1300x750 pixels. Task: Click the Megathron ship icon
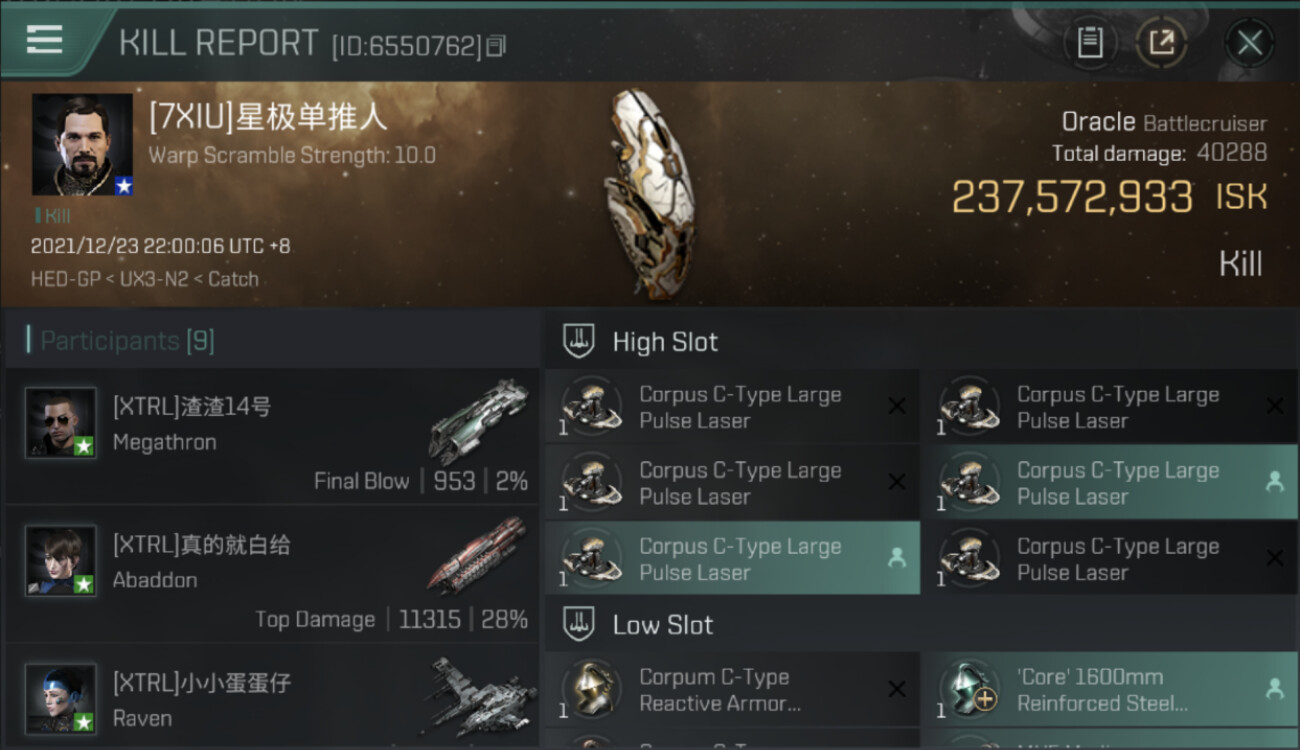[478, 421]
